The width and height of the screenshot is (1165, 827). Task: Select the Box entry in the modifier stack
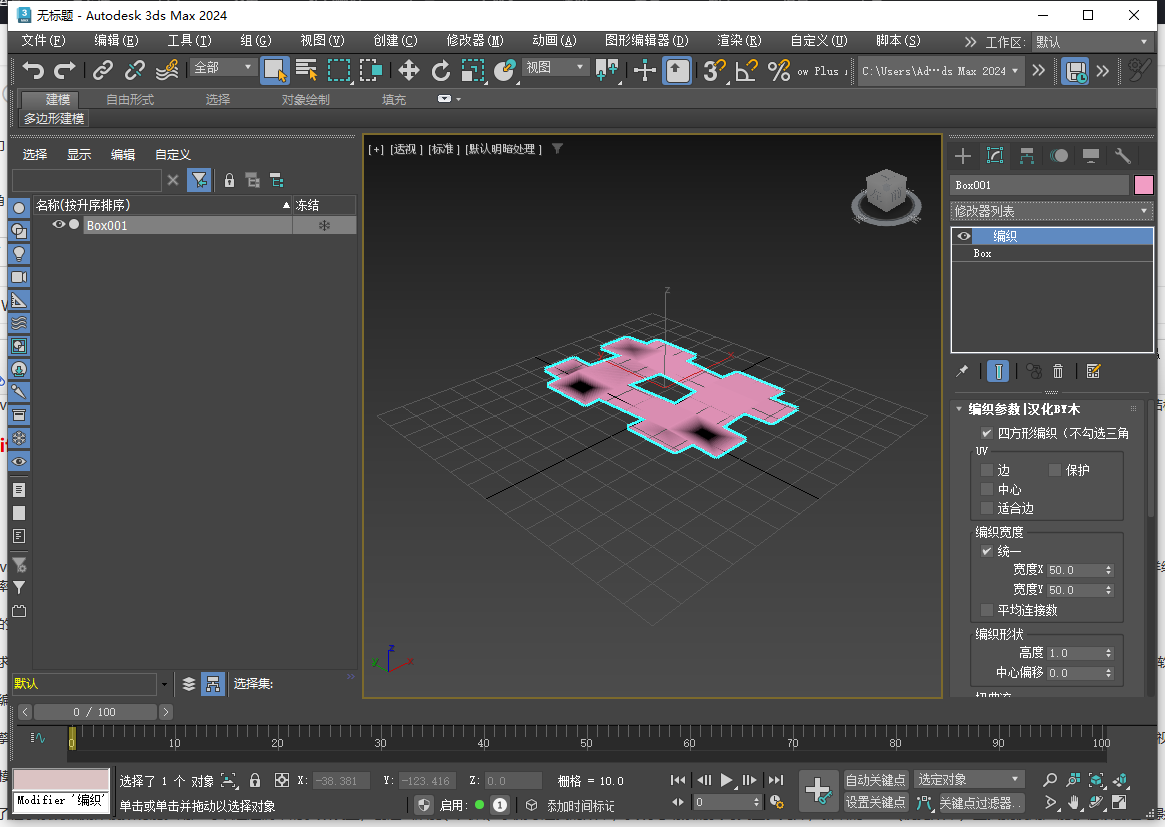click(982, 253)
